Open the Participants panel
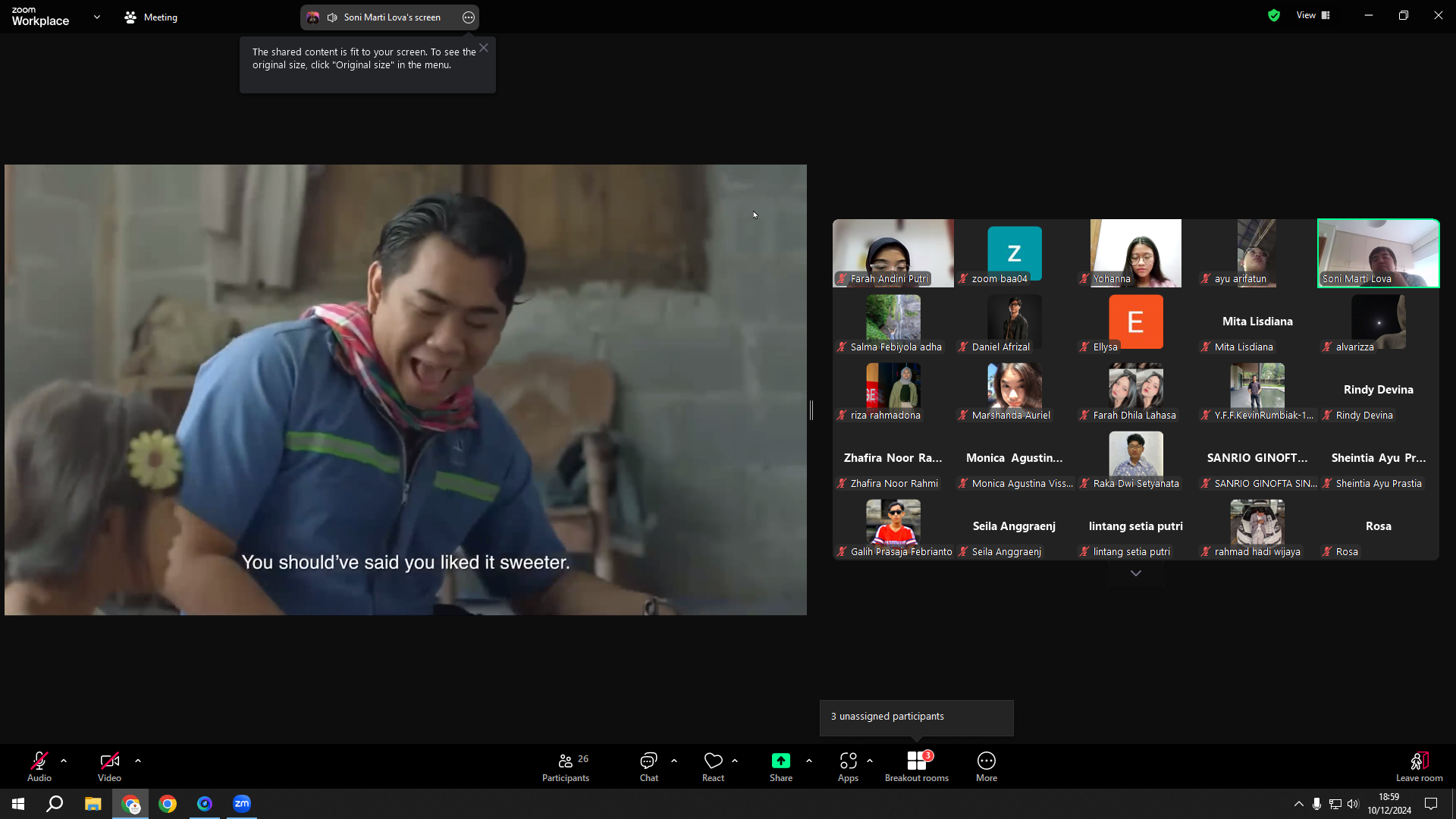This screenshot has width=1456, height=819. coord(566,766)
